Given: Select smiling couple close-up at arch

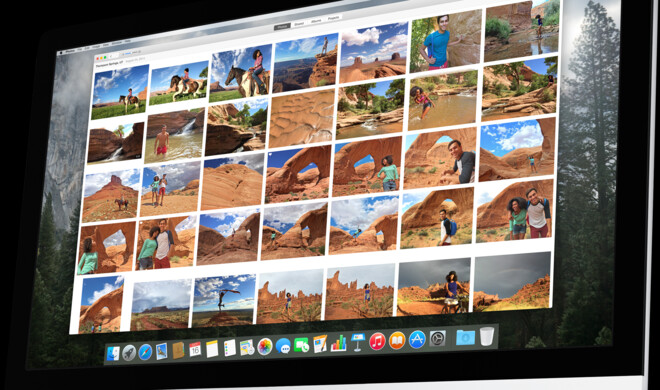Looking at the screenshot, I should (x=514, y=211).
